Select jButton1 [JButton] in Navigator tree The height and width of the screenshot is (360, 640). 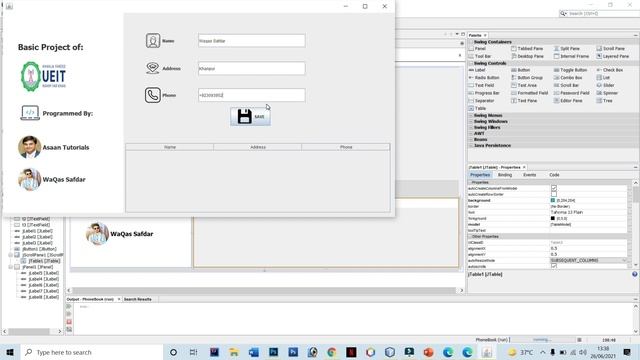pyautogui.click(x=39, y=249)
